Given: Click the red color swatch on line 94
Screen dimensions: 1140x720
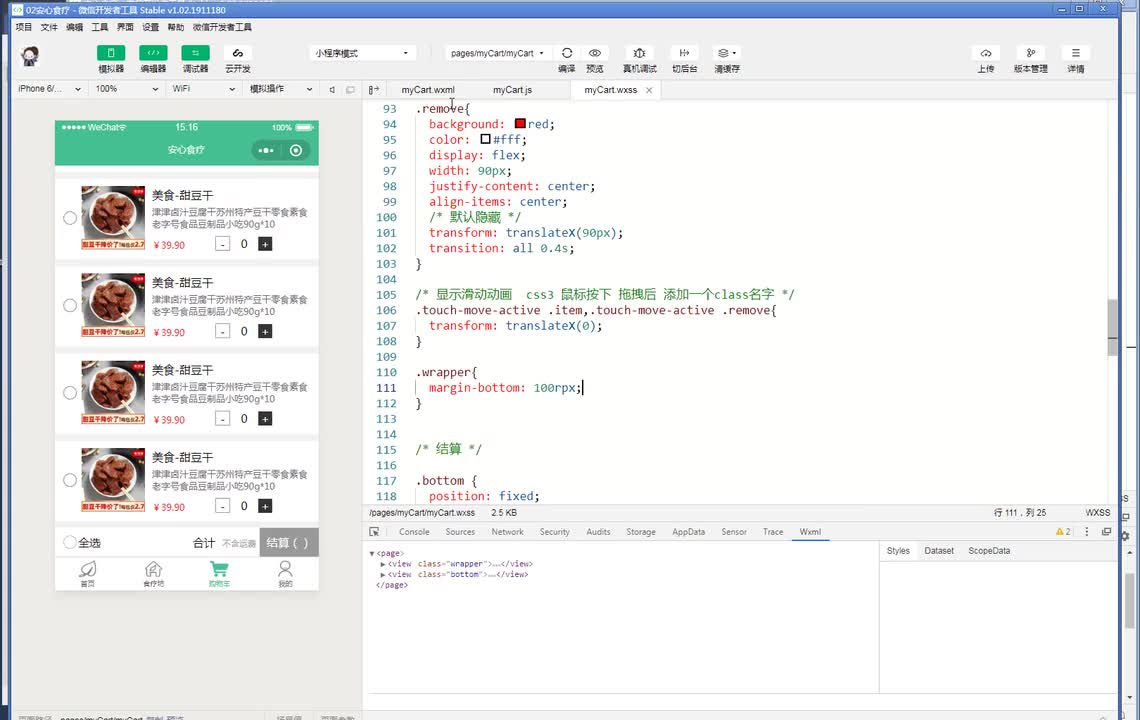Looking at the screenshot, I should click(520, 124).
